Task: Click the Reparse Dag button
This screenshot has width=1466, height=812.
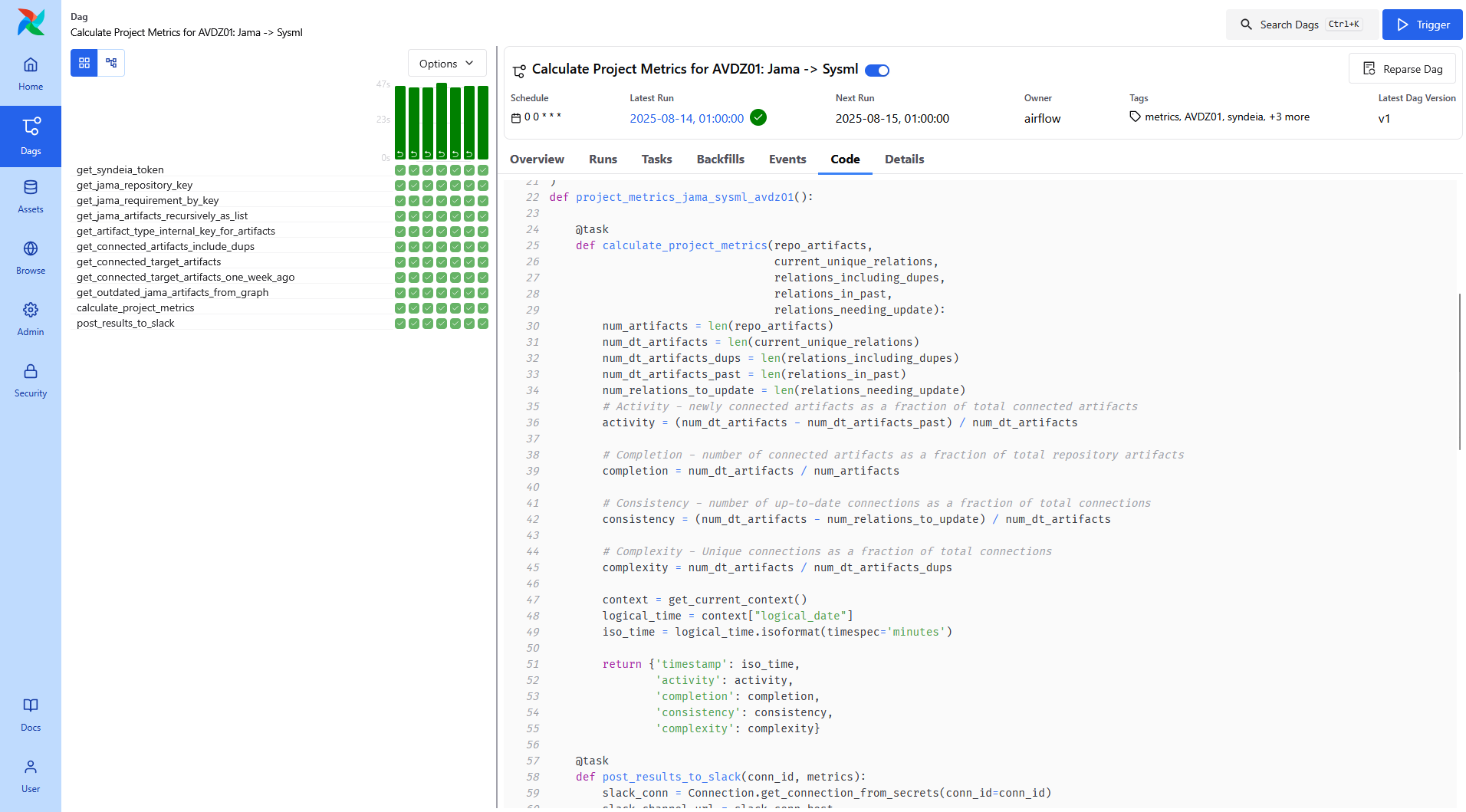Action: pyautogui.click(x=1402, y=69)
